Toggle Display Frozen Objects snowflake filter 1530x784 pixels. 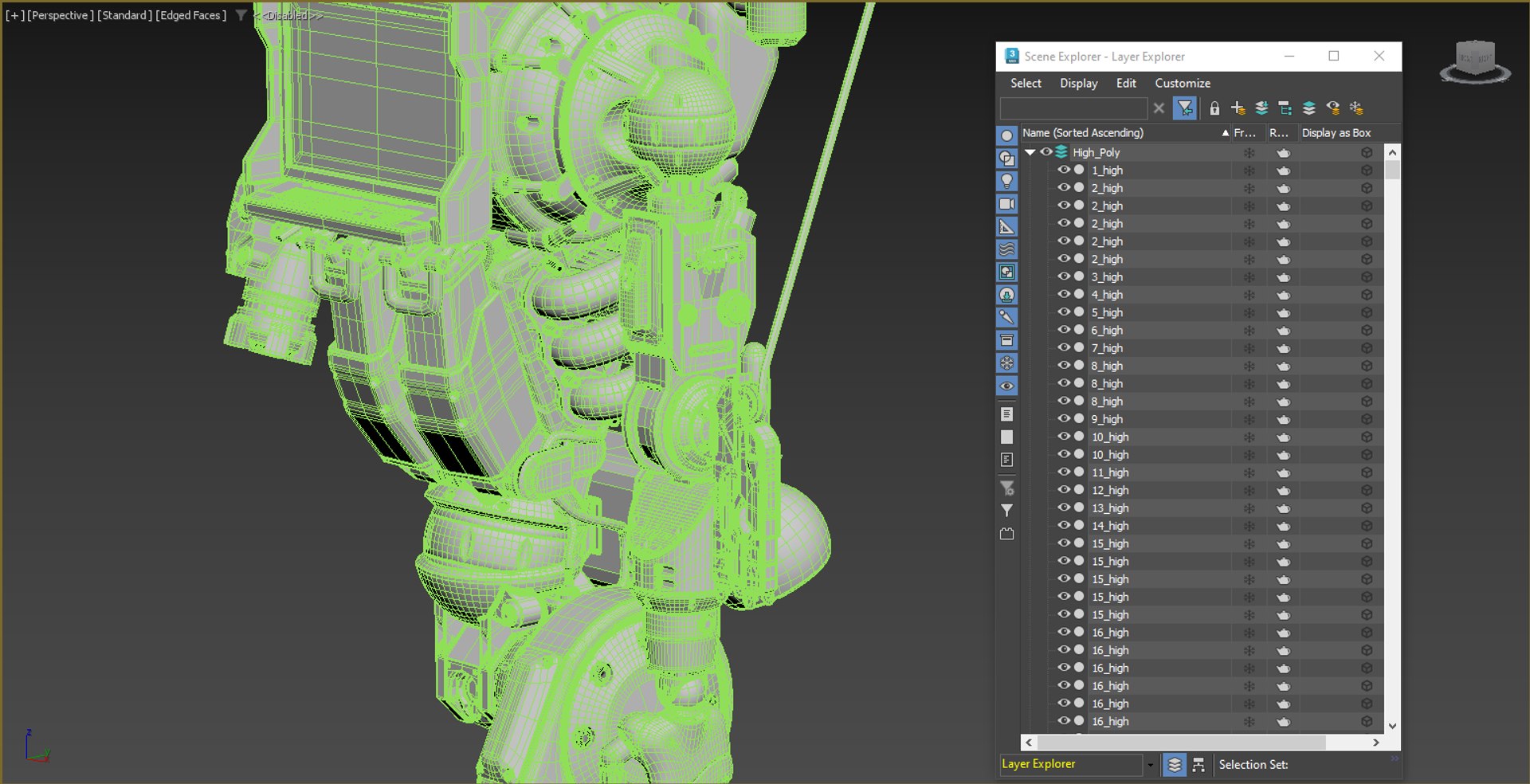[x=1006, y=363]
